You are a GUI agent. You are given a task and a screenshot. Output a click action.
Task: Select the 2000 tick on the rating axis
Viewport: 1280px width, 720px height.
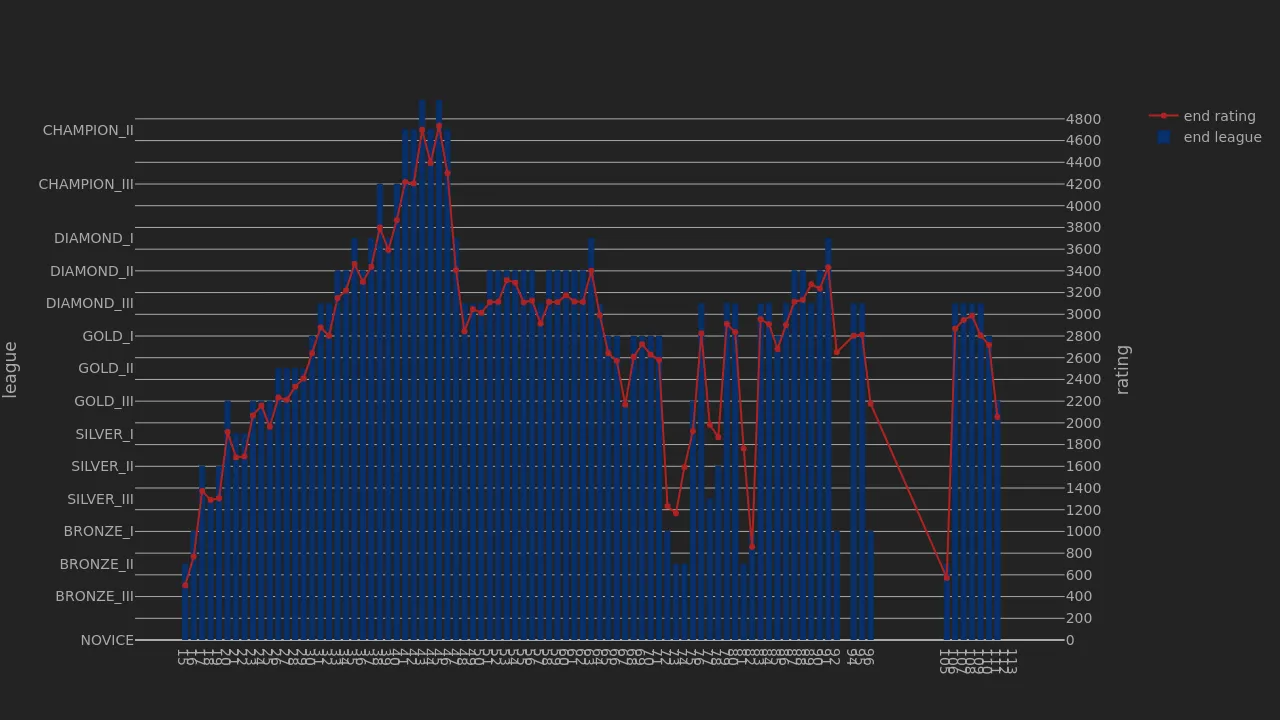[x=1084, y=423]
